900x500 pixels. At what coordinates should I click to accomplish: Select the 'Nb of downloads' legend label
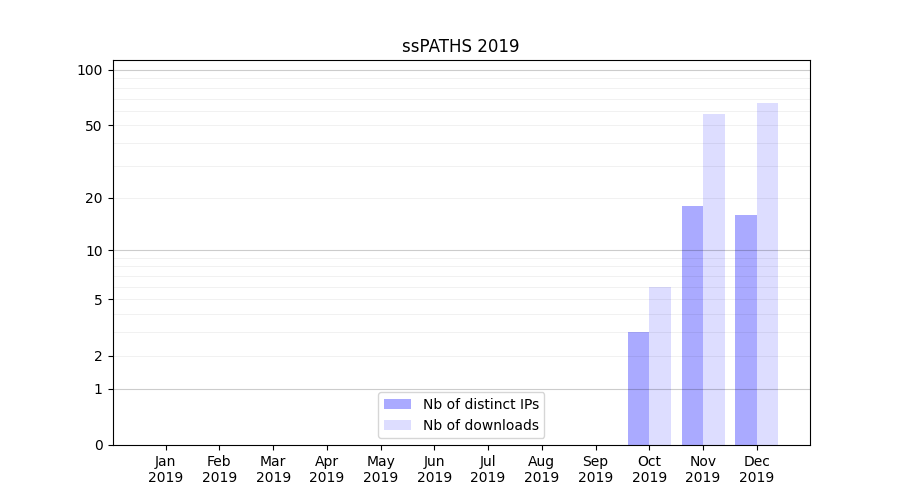pos(480,425)
